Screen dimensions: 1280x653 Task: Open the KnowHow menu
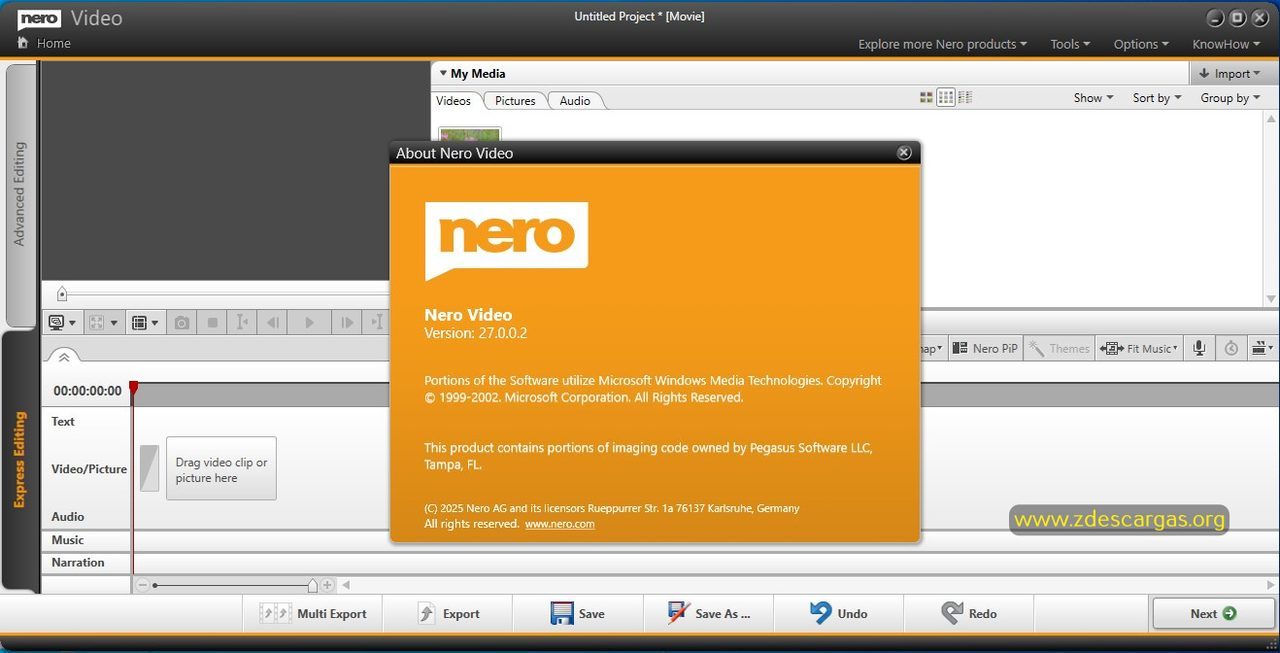click(1226, 44)
